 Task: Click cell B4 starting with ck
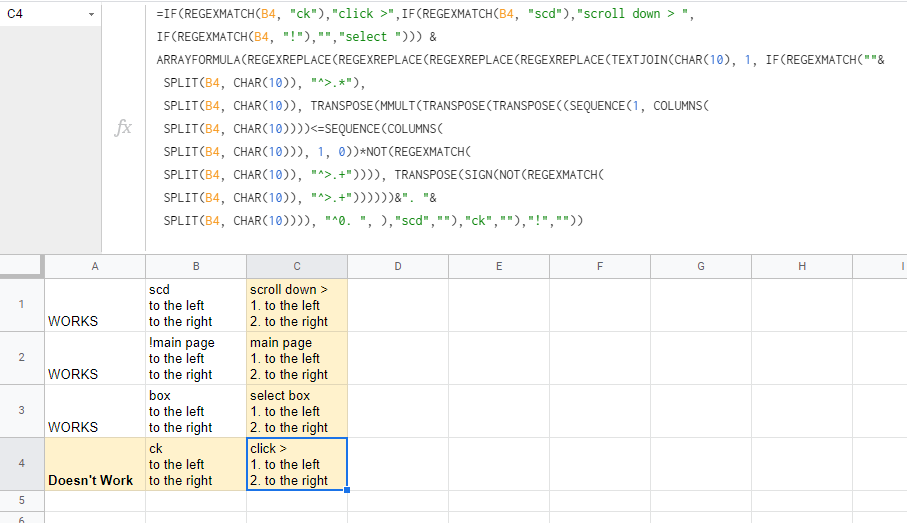(196, 464)
